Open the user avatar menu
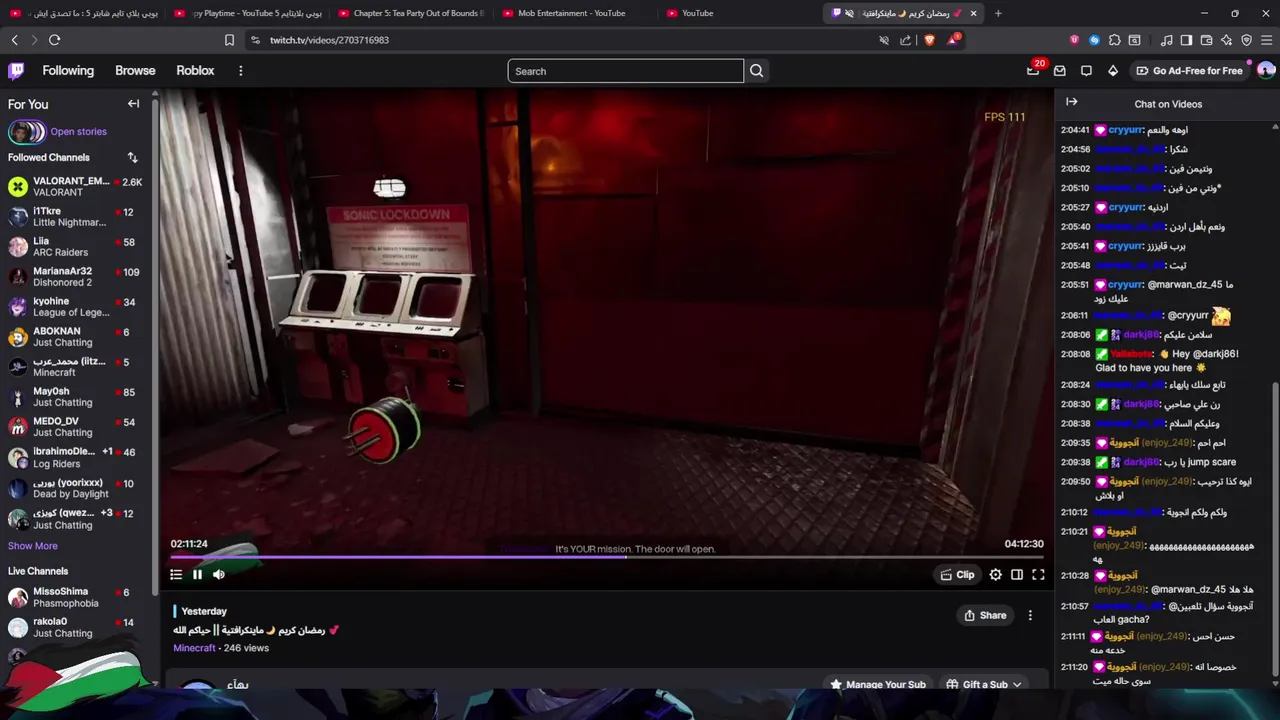This screenshot has width=1280, height=720. point(1266,71)
